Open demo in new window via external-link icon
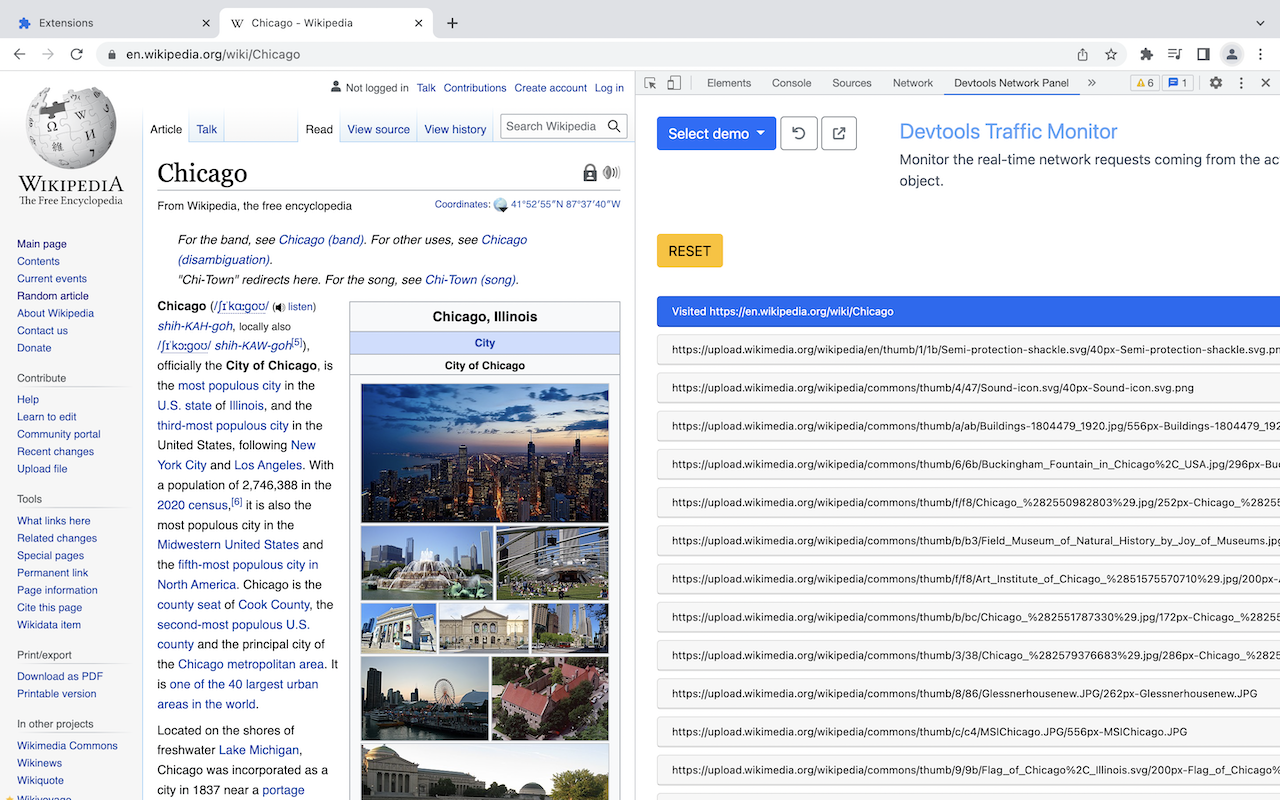The image size is (1280, 800). point(838,133)
